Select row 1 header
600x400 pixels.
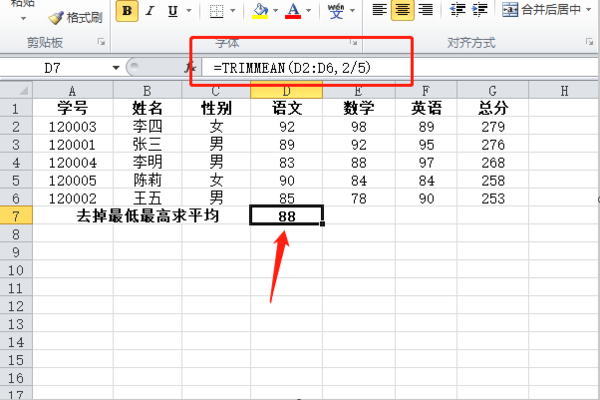coord(16,109)
